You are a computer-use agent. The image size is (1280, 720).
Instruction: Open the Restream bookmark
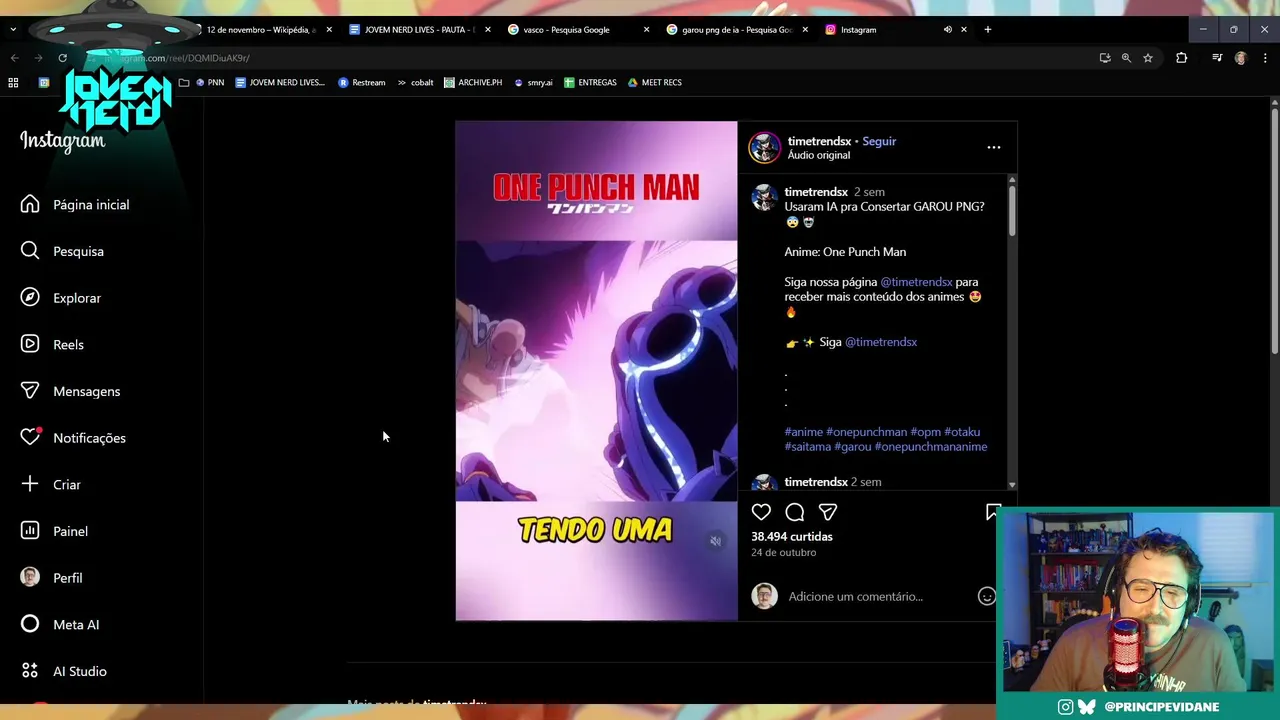[362, 82]
